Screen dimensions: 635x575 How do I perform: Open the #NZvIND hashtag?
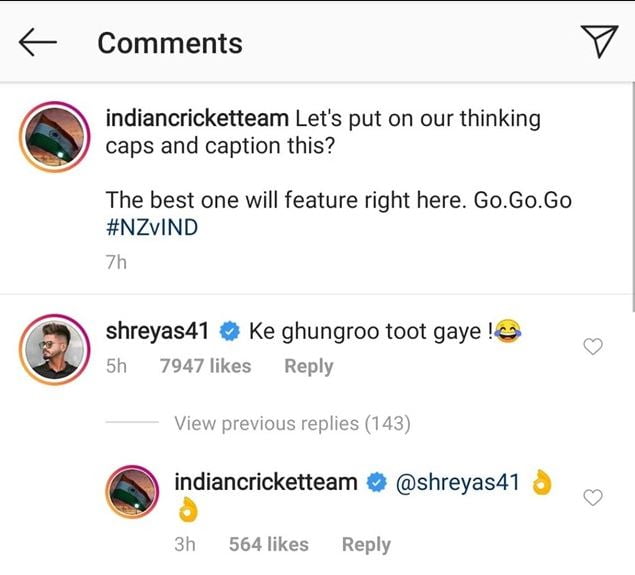[x=153, y=227]
